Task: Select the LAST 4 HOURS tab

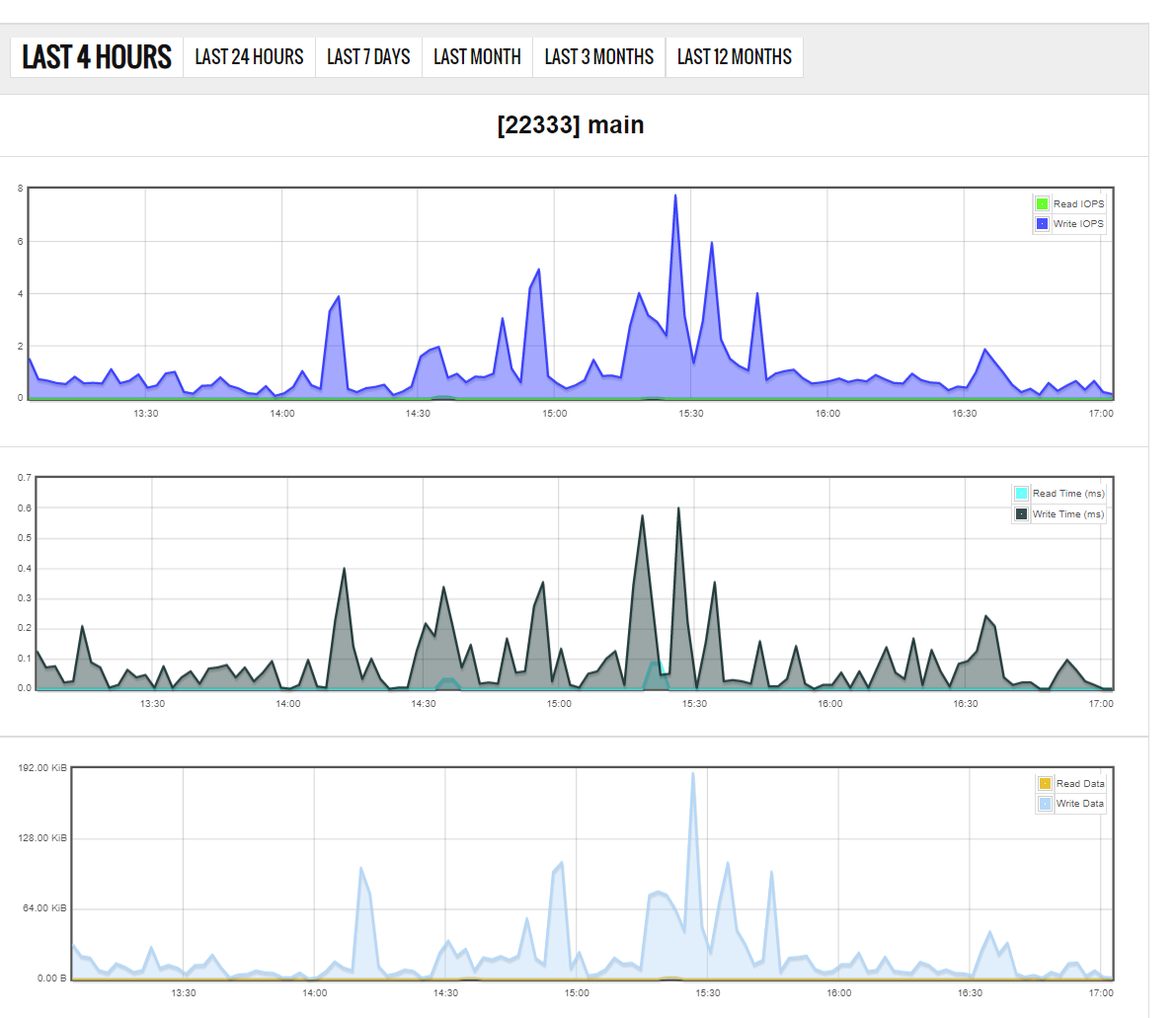Action: coord(97,57)
